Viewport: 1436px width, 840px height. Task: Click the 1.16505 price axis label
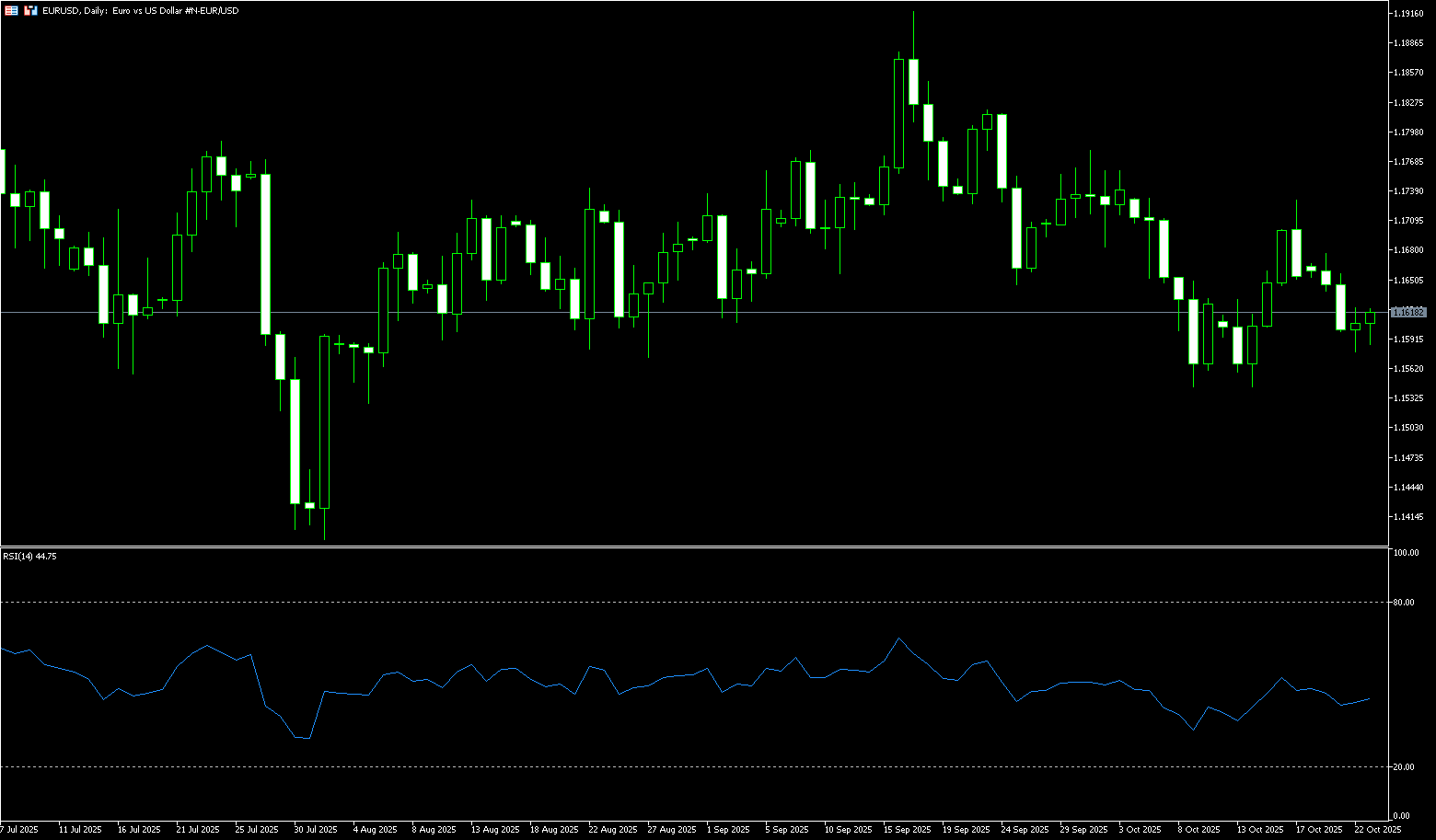(x=1408, y=280)
